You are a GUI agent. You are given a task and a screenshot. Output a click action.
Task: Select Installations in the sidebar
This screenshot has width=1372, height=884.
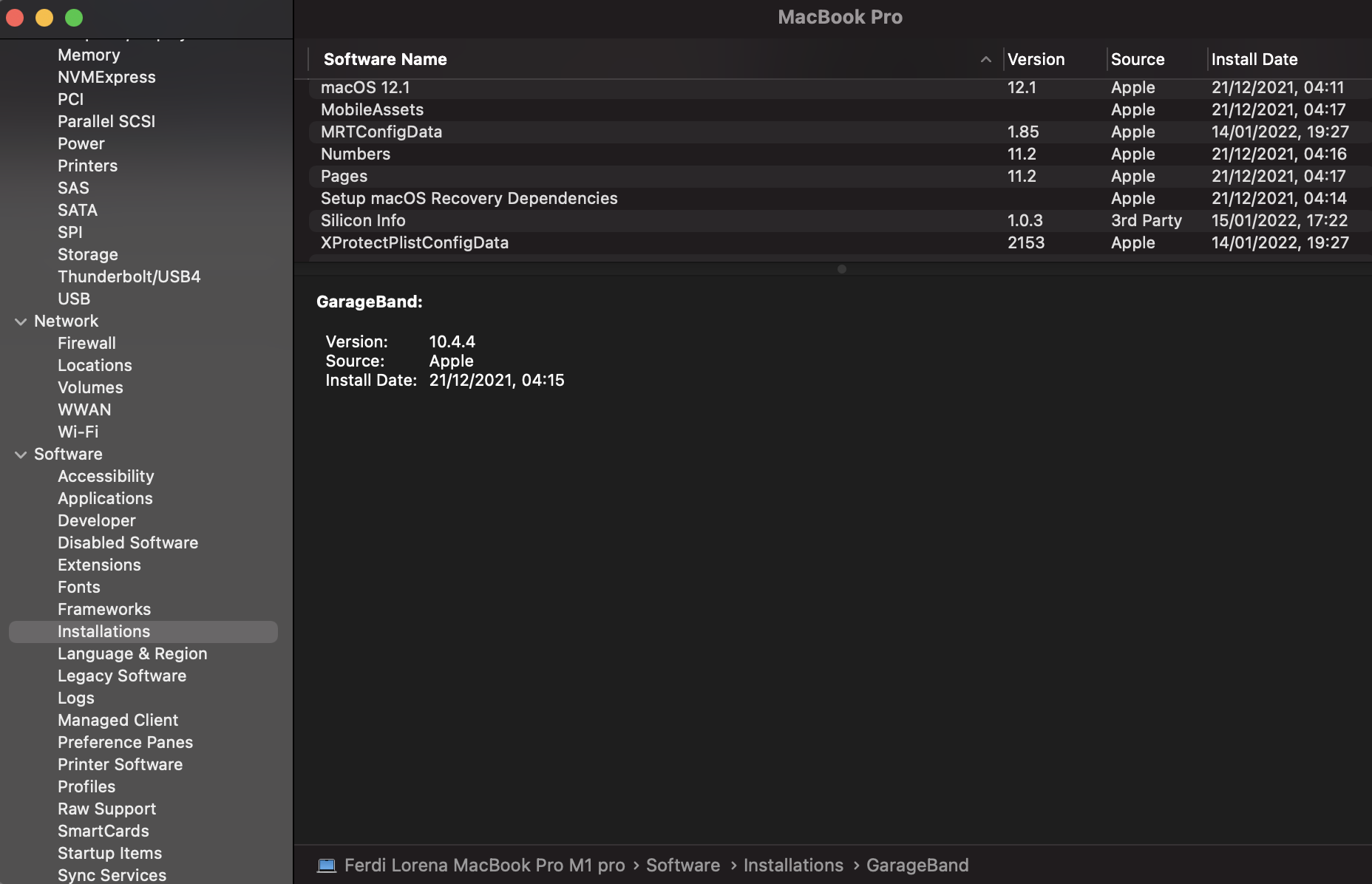143,632
